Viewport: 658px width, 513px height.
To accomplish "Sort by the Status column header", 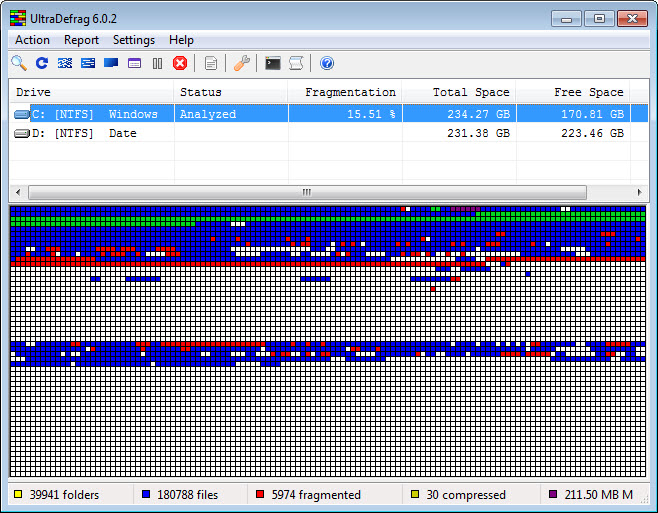I will click(231, 92).
